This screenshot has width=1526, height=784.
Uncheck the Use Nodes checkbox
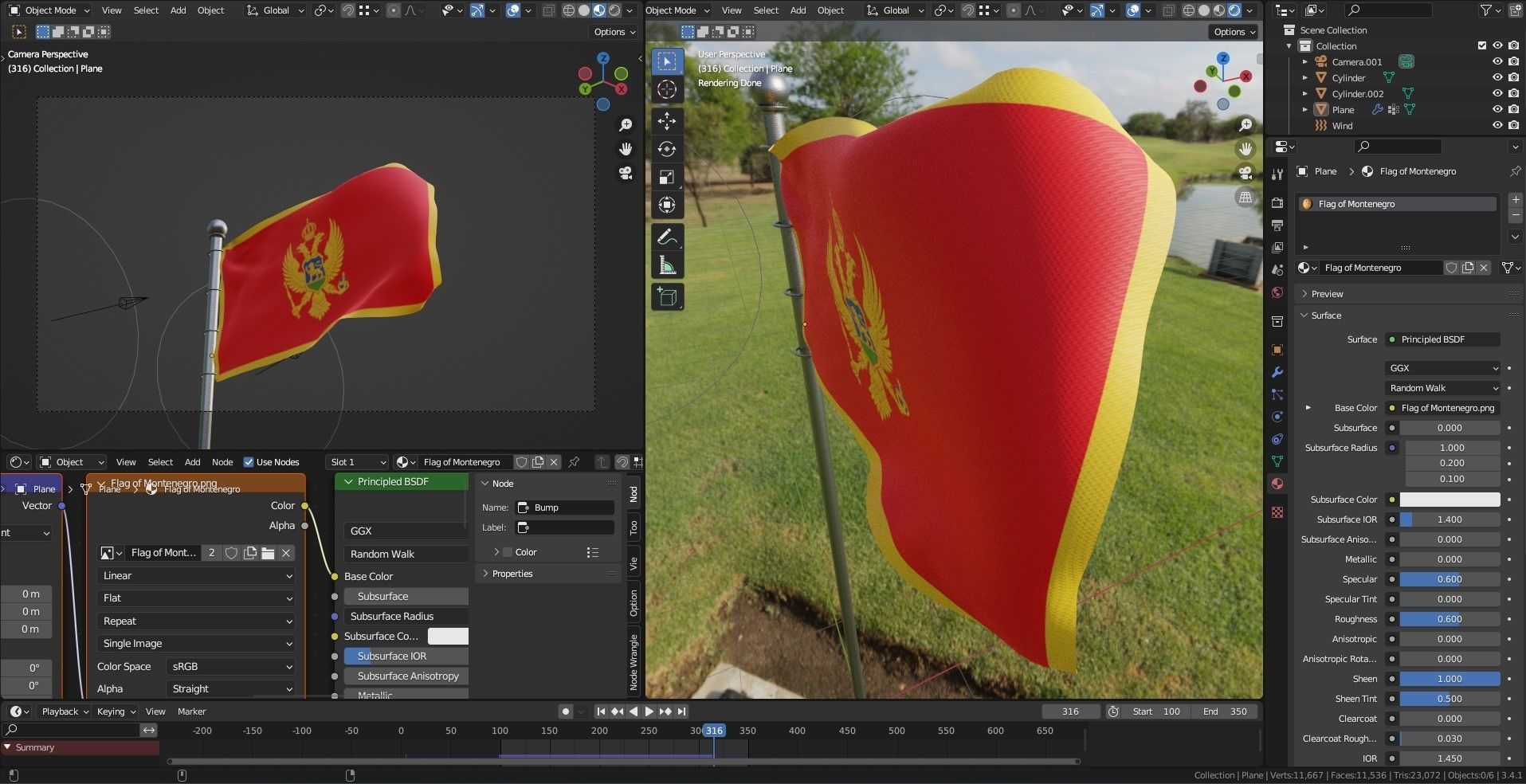tap(249, 462)
